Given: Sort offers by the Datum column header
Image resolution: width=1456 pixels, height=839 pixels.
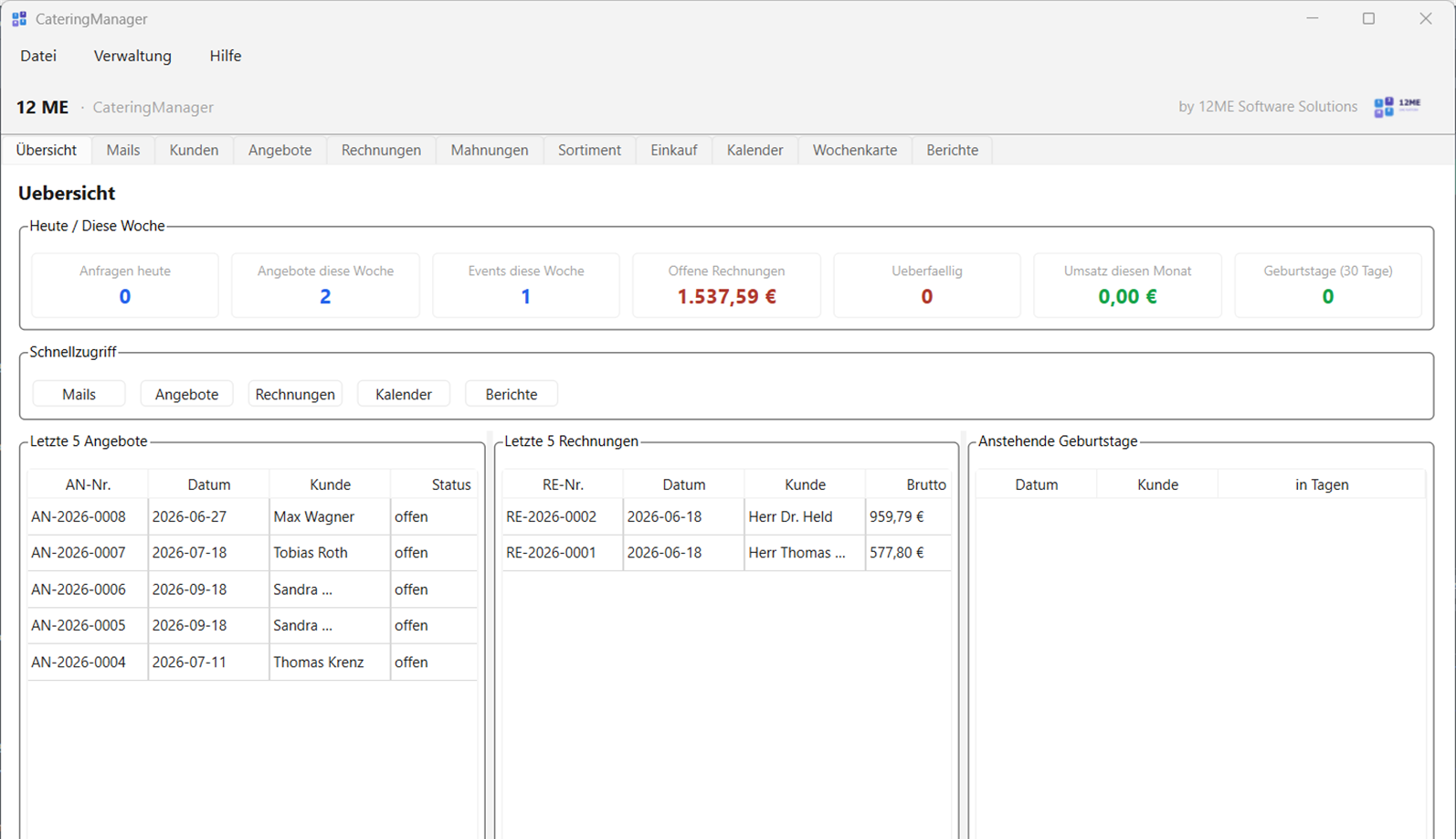Looking at the screenshot, I should click(x=209, y=484).
